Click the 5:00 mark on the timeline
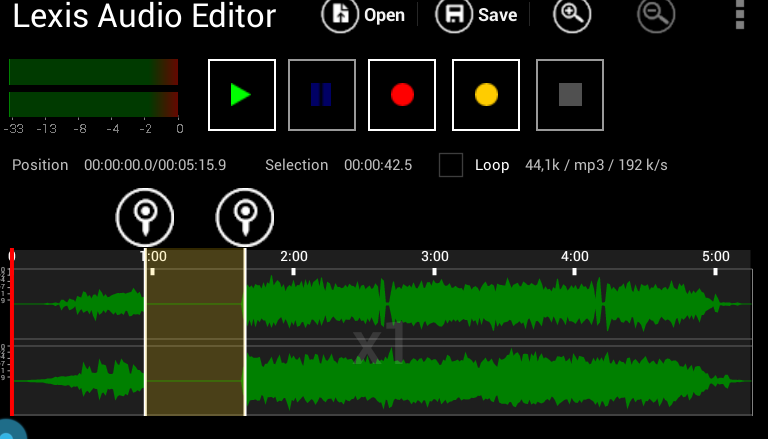The width and height of the screenshot is (768, 439). click(x=716, y=257)
